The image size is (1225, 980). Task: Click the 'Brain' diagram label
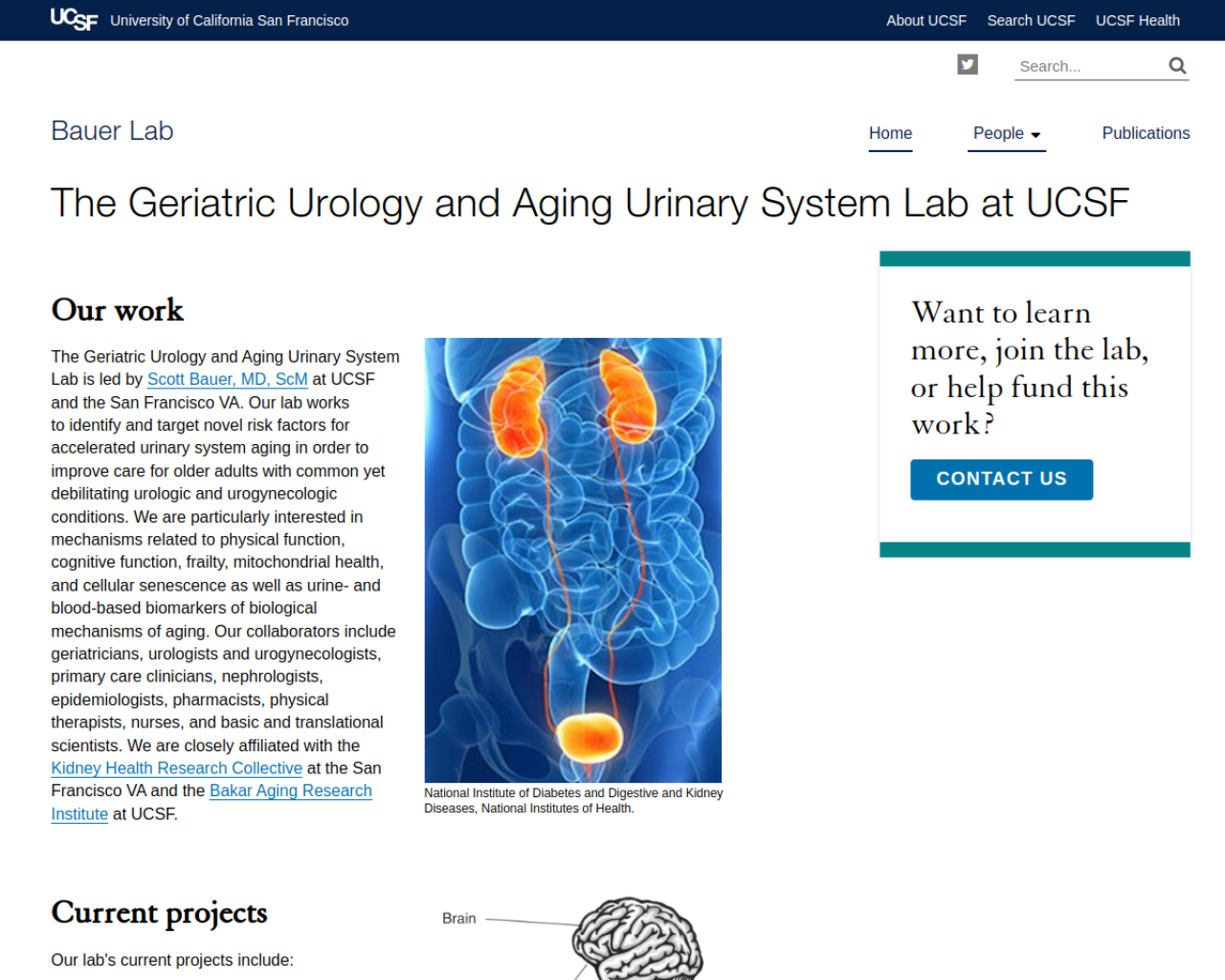click(x=459, y=919)
